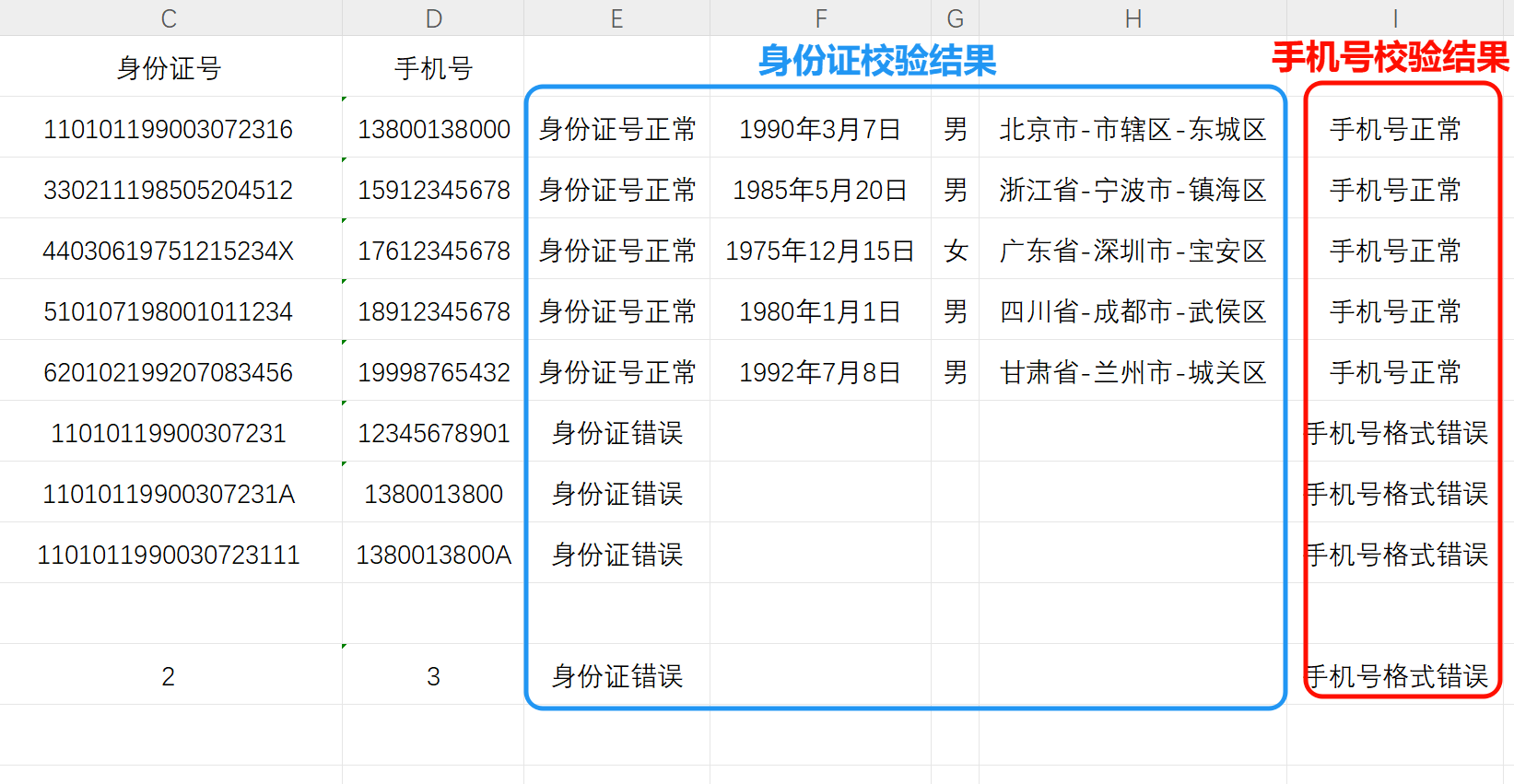Image resolution: width=1514 pixels, height=784 pixels.
Task: Click 男 in the 1990年3月7日 row
Action: [x=956, y=128]
